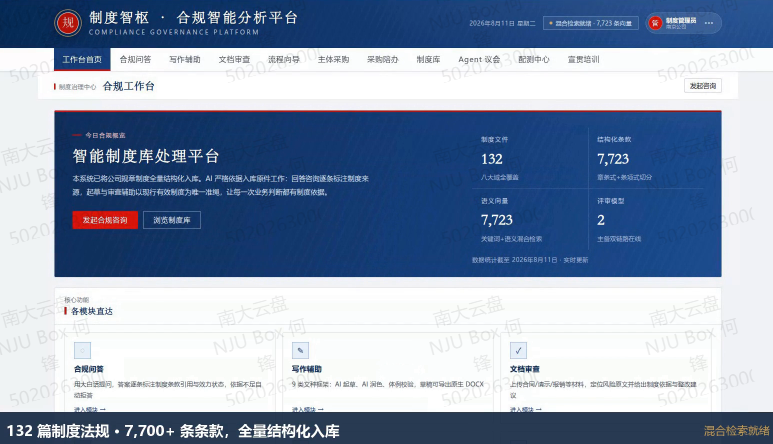Click the 语义向量 value 7,723
This screenshot has height=444, width=773.
496,220
